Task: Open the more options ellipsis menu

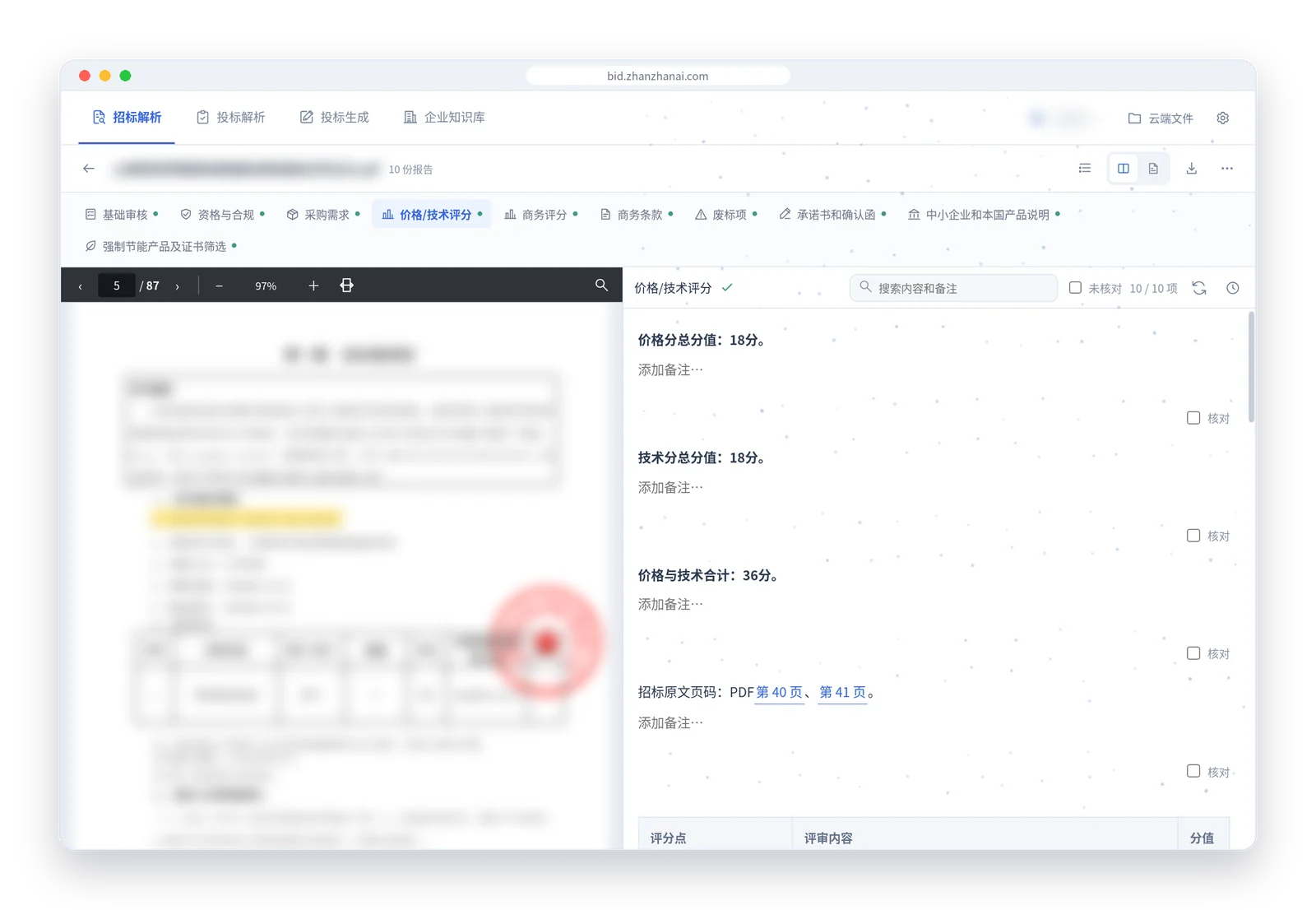Action: (x=1227, y=169)
